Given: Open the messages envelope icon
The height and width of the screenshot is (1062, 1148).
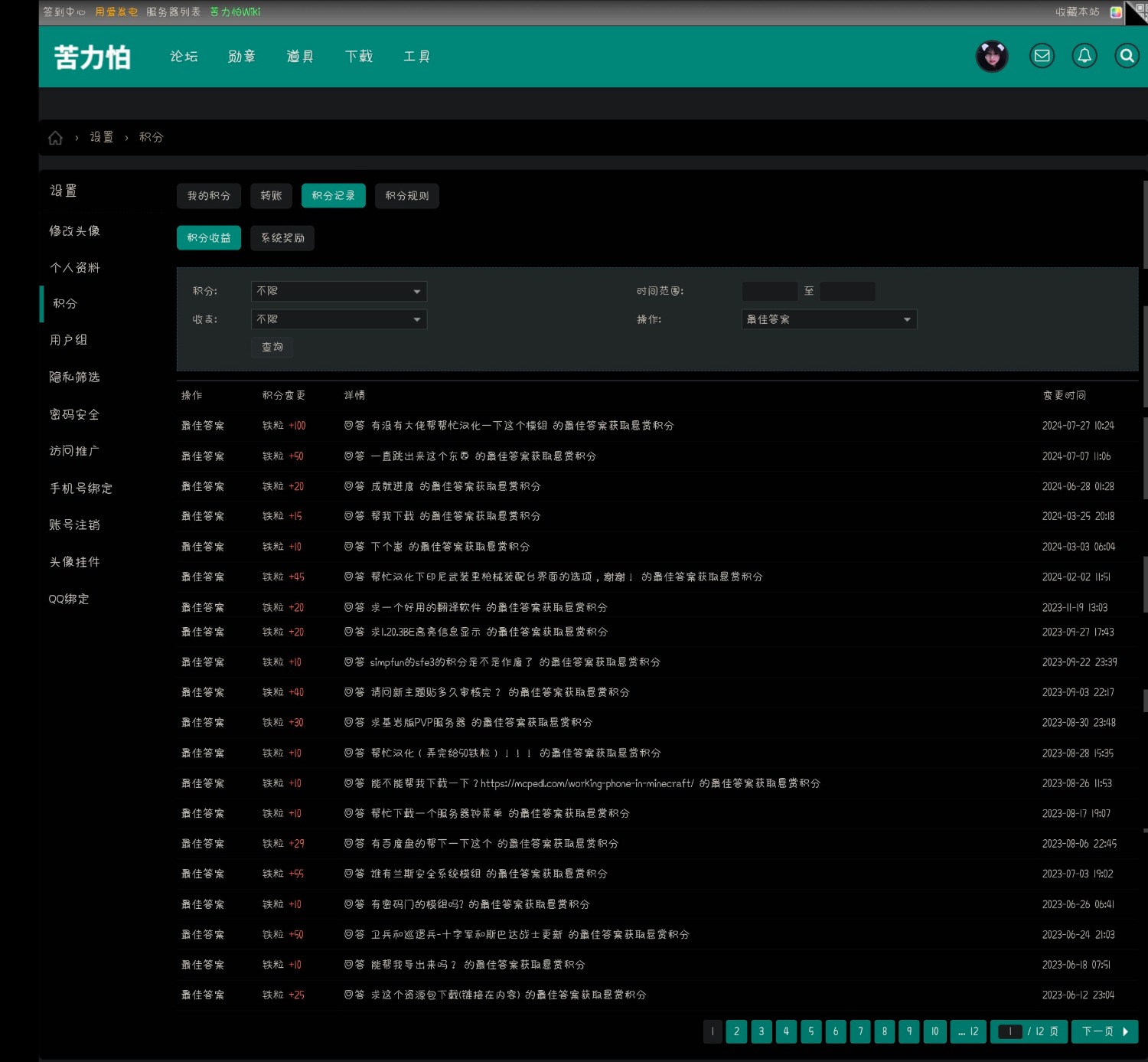Looking at the screenshot, I should [1042, 56].
